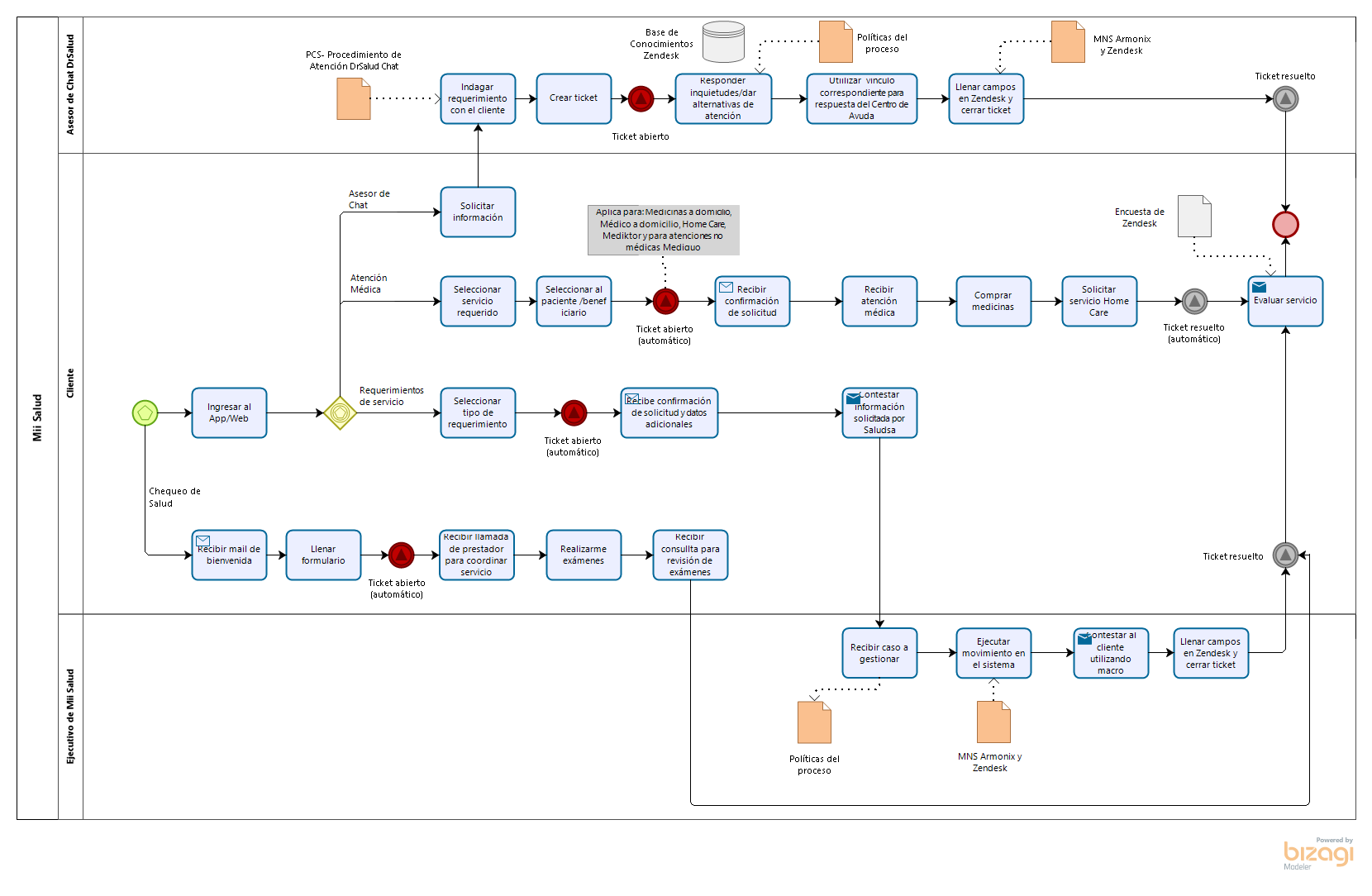The height and width of the screenshot is (896, 1372).
Task: Click the Requerimientos de servicio flow label
Action: click(392, 396)
